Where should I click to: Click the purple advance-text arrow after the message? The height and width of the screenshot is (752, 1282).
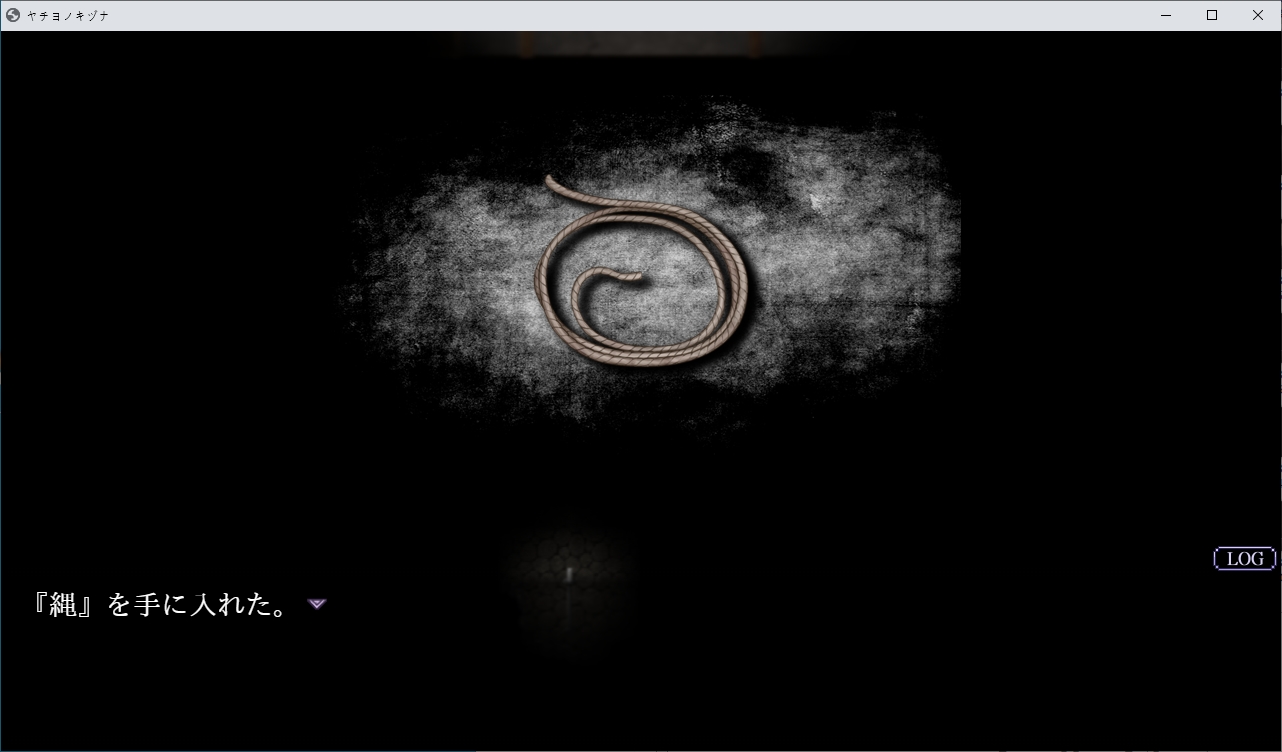[x=317, y=604]
